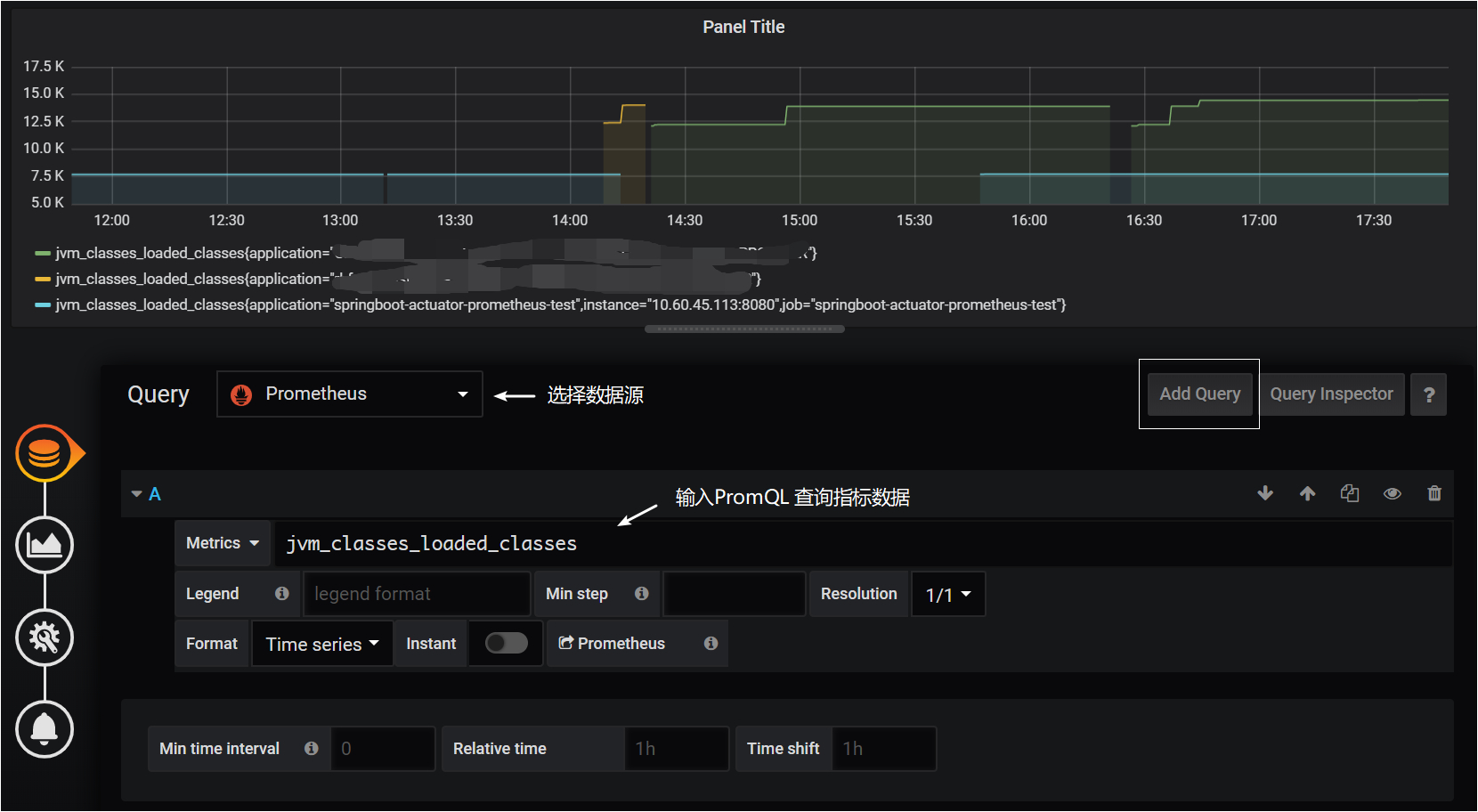Duplicate query A with copy icon
Viewport: 1478px width, 812px height.
(x=1350, y=493)
